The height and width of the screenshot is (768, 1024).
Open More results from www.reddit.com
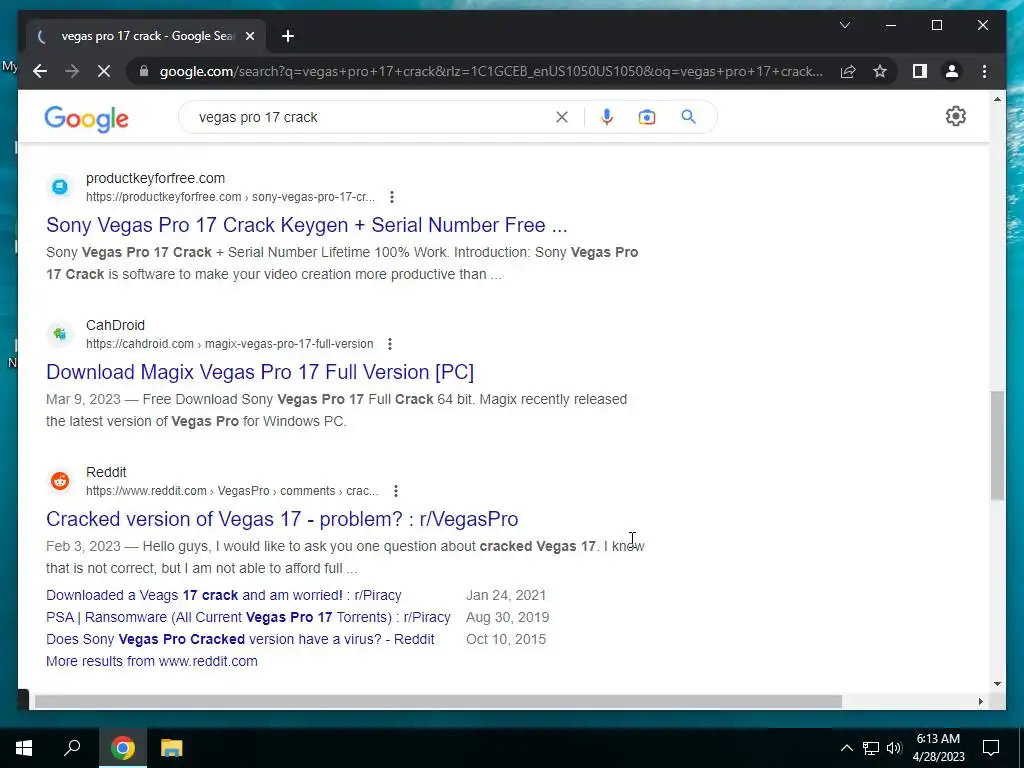coord(152,661)
